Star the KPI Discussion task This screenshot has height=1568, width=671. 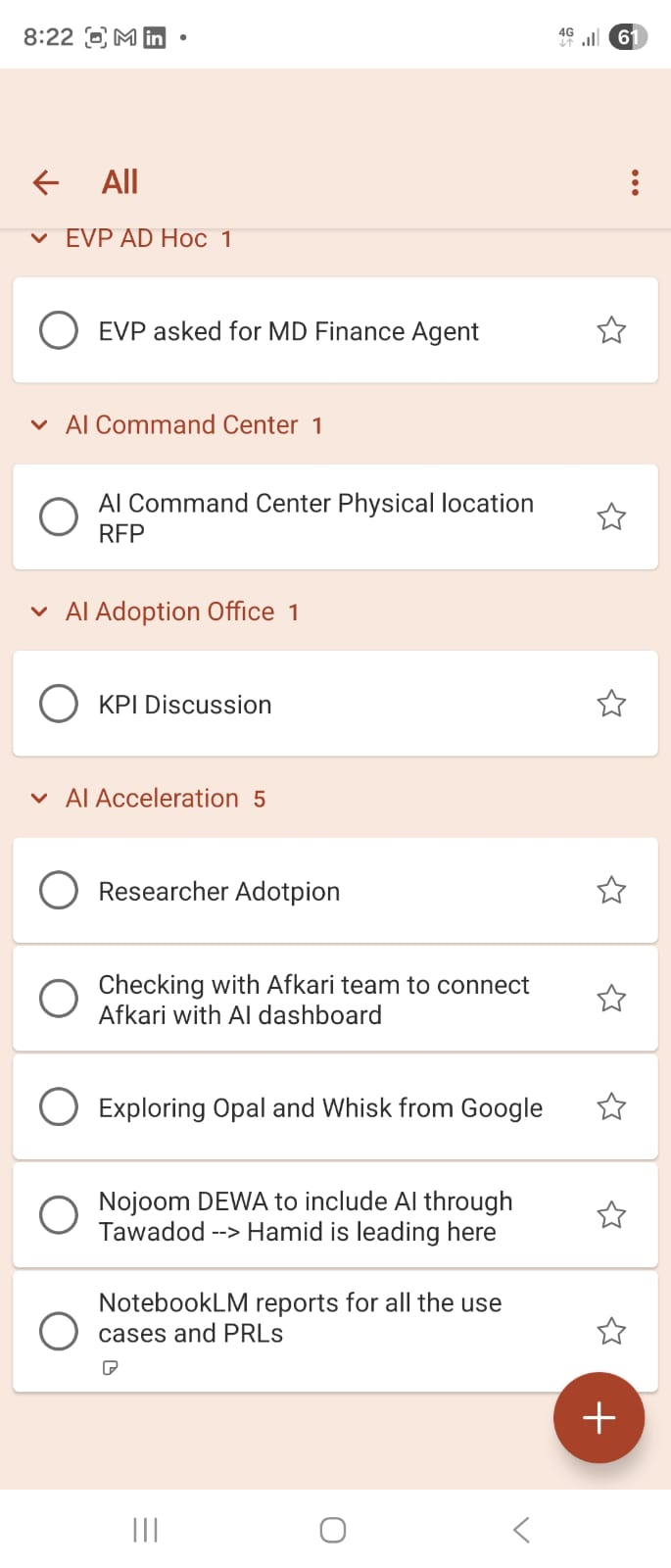611,704
